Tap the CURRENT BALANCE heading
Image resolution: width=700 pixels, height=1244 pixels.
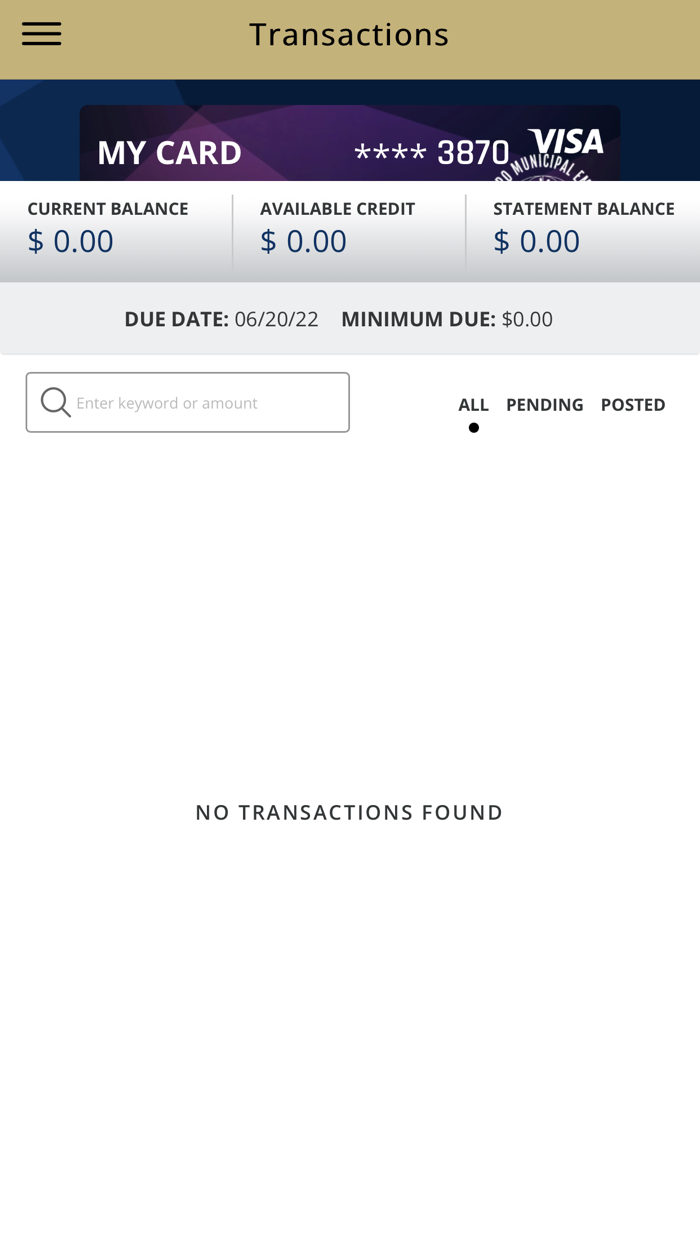tap(108, 209)
